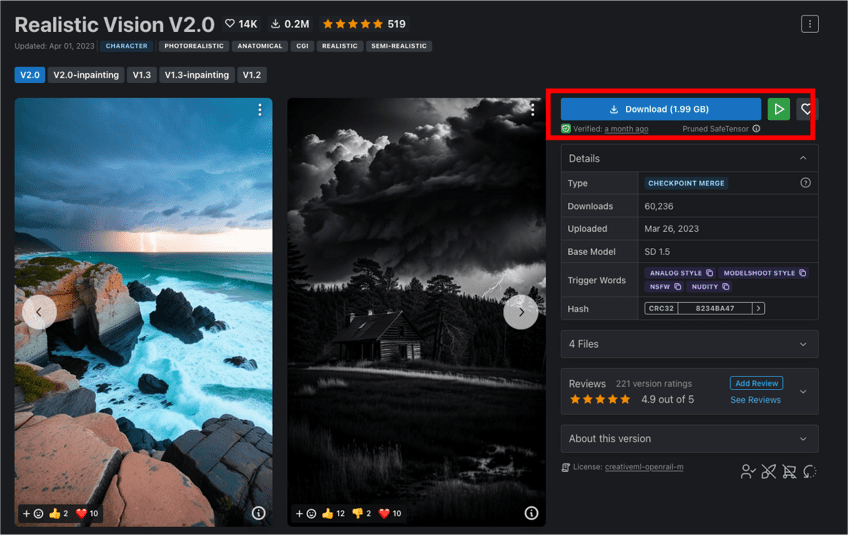This screenshot has width=849, height=535.
Task: Toggle thumbs up reaction on the seascape image
Action: 58,513
